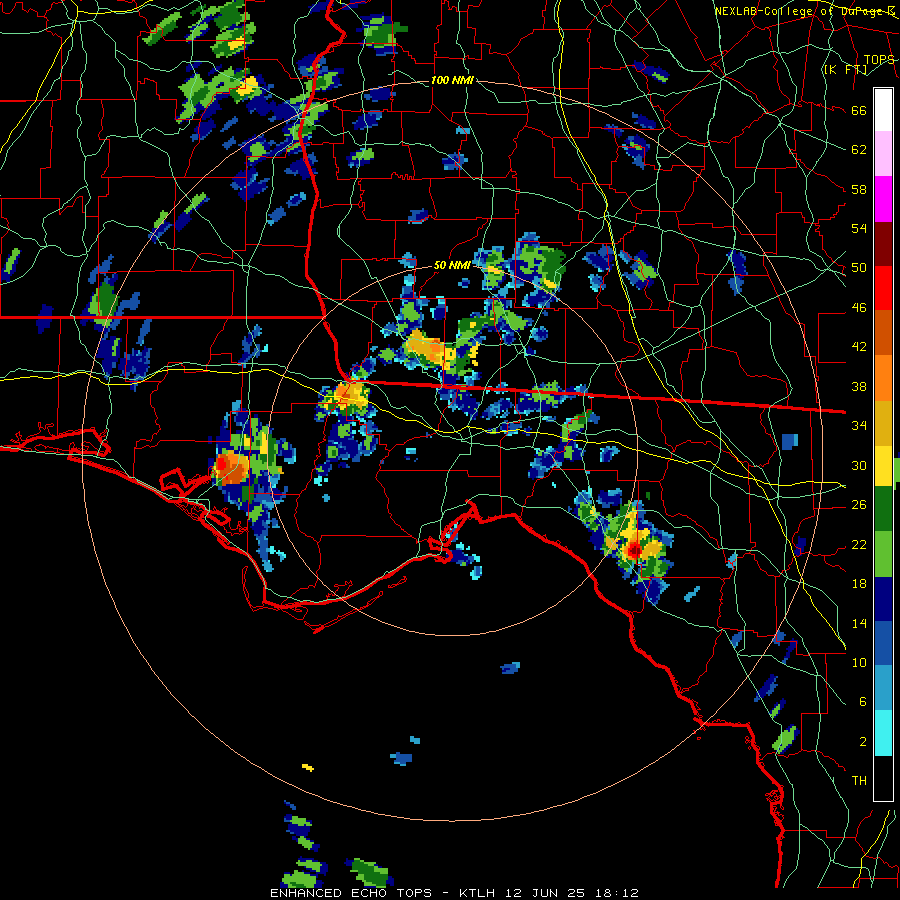
Task: Click the light pink 62 kft legend swatch
Action: [883, 154]
